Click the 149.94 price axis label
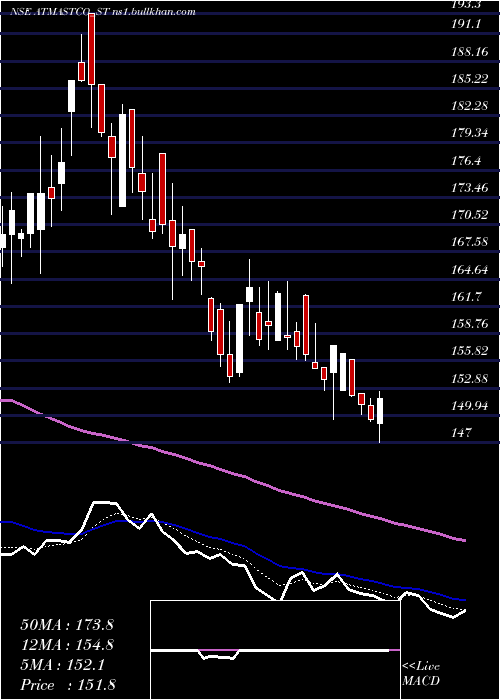 point(470,406)
